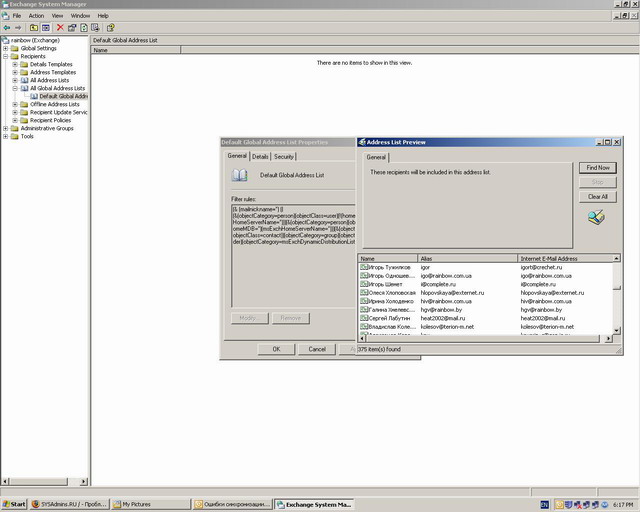Click the contact icon beside Игорь Тужилков

364,267
